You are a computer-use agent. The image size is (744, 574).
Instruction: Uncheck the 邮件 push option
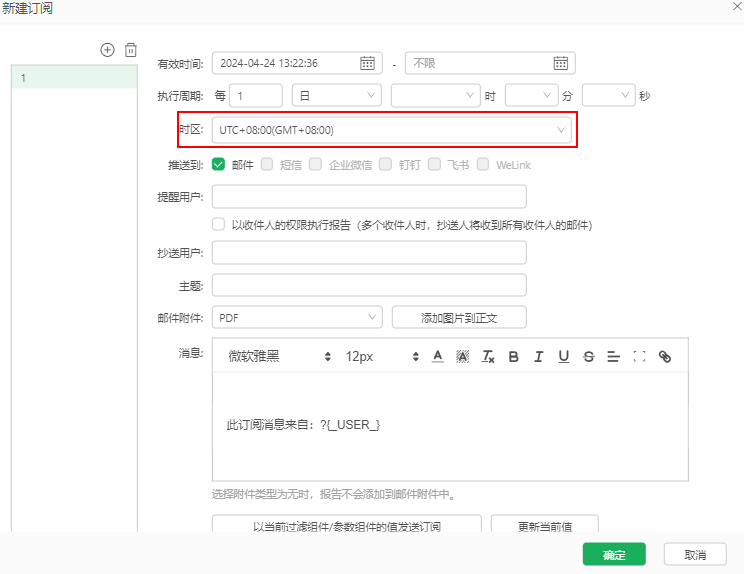218,164
